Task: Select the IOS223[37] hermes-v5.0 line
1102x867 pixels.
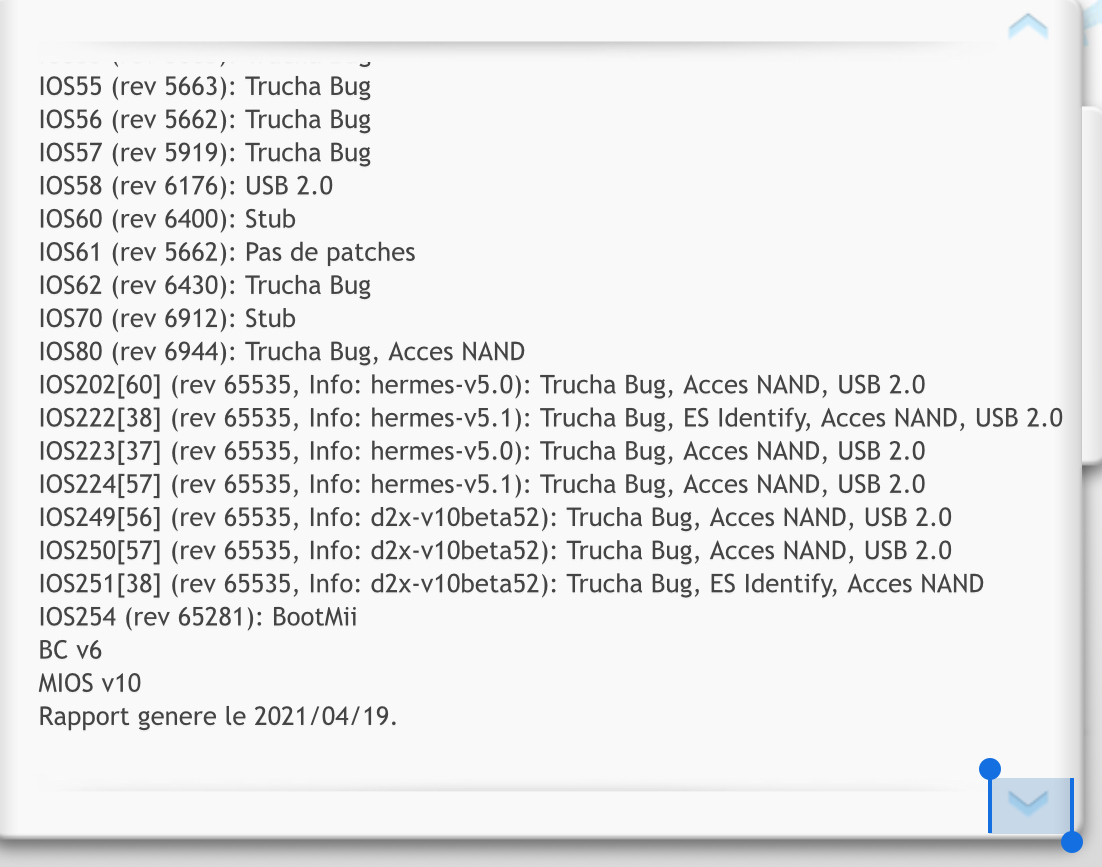Action: coord(481,451)
